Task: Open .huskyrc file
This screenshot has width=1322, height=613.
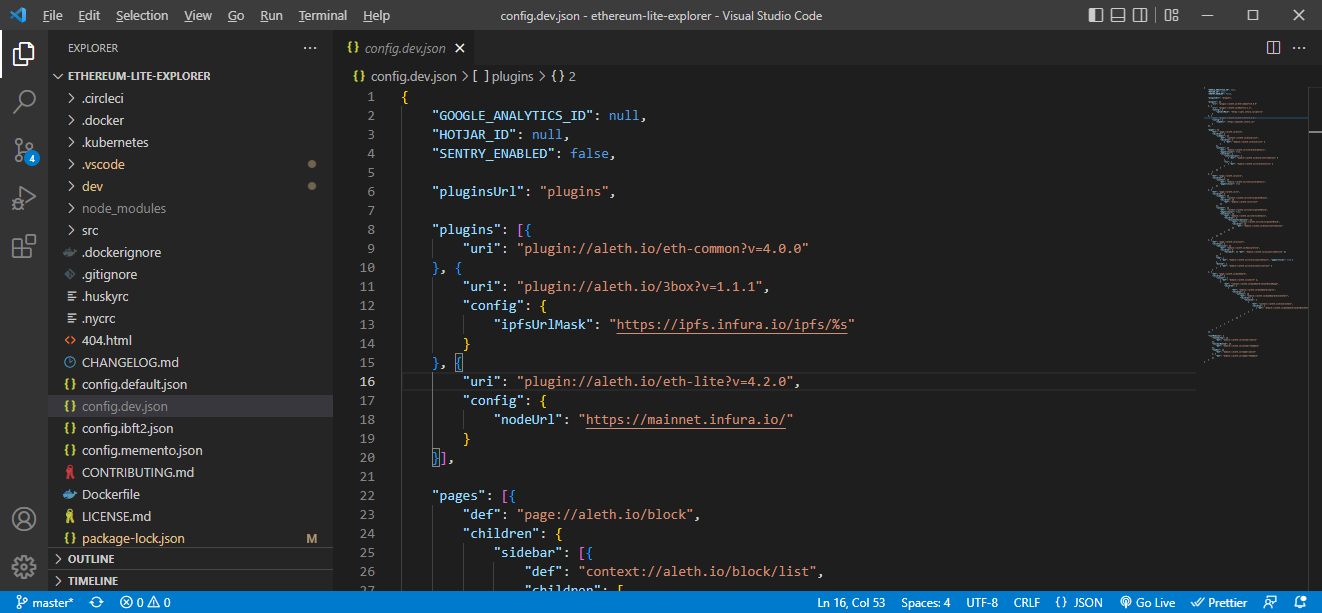Action: (x=190, y=296)
